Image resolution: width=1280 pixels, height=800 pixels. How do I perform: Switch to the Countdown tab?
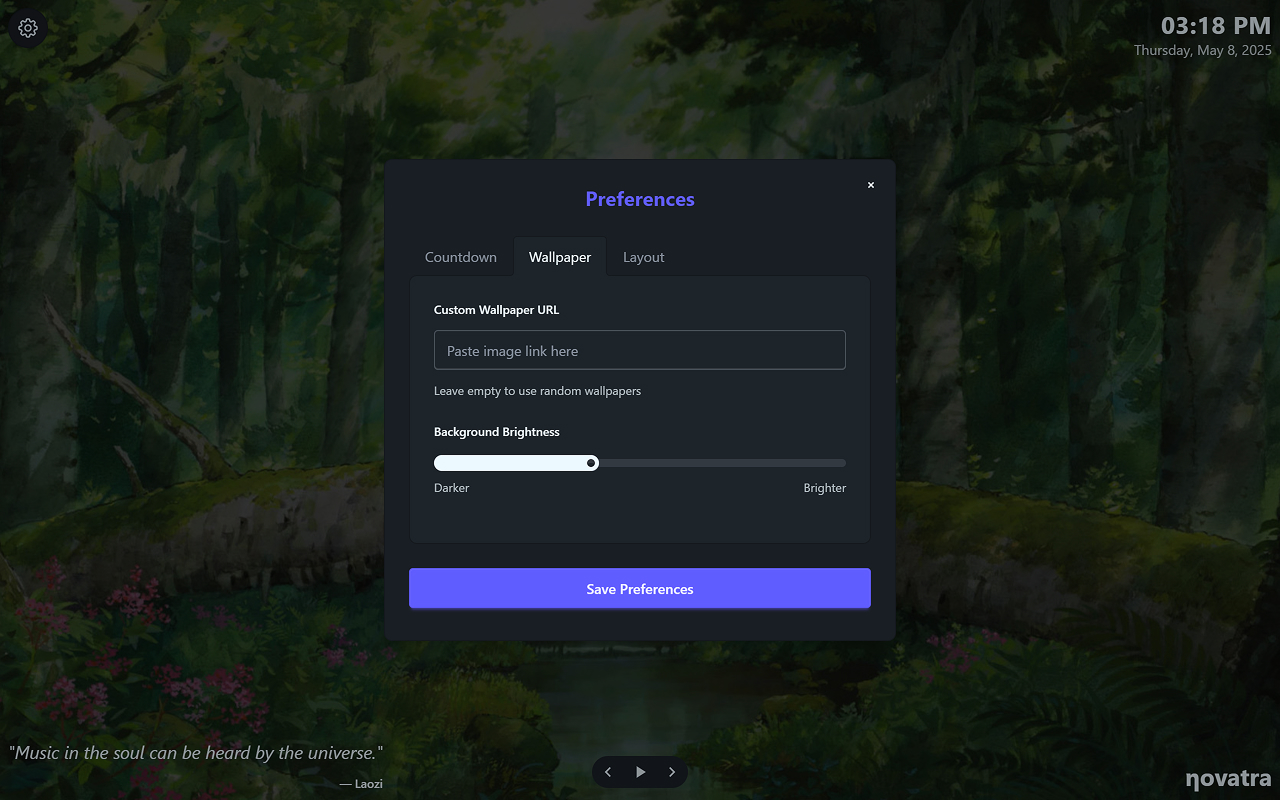pyautogui.click(x=461, y=257)
